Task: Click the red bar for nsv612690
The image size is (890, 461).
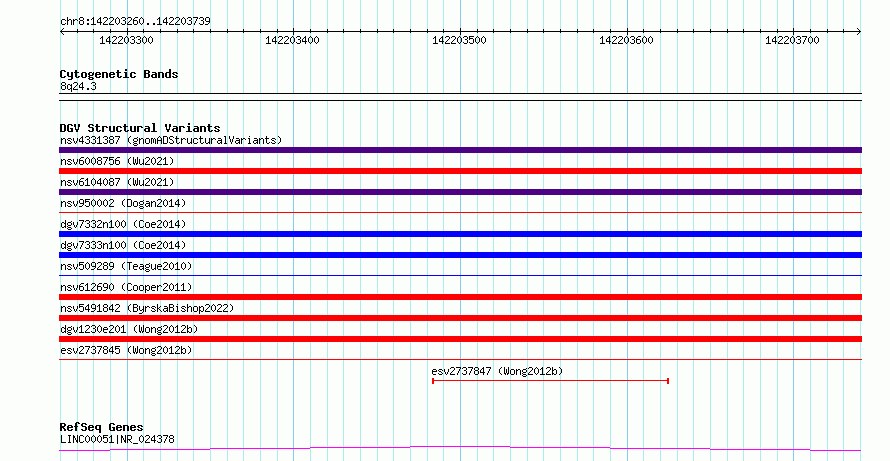Action: tap(460, 297)
